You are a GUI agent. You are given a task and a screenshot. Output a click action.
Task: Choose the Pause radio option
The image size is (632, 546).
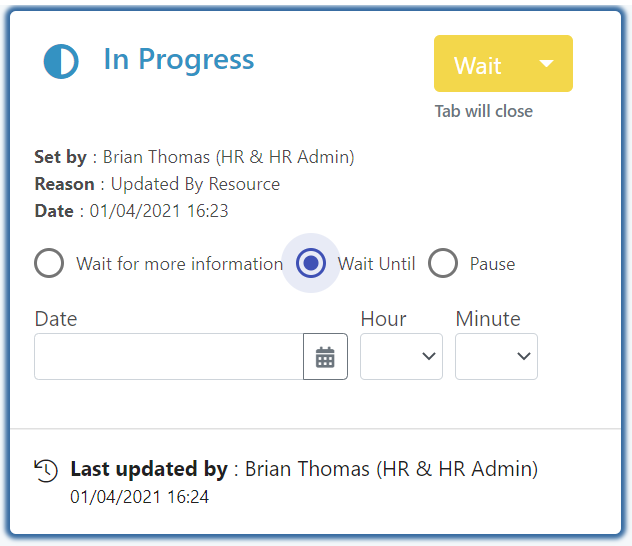point(443,264)
